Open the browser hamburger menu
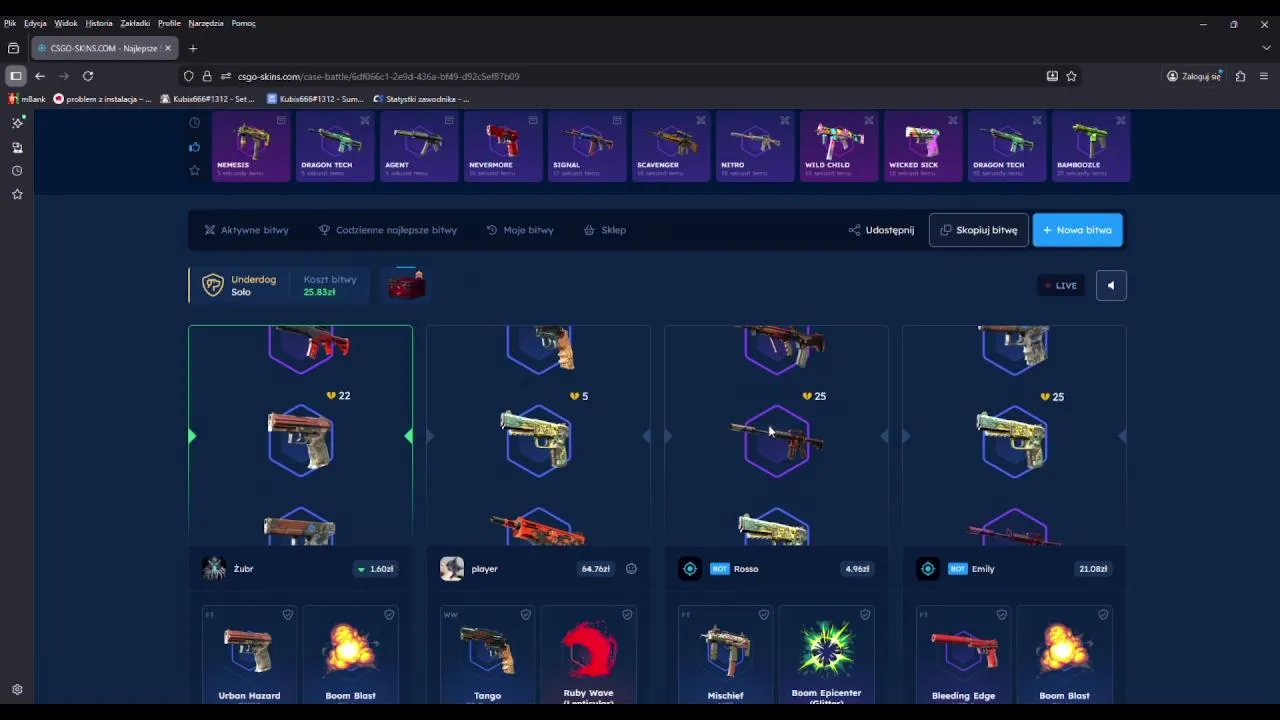Image resolution: width=1280 pixels, height=720 pixels. coord(1264,76)
